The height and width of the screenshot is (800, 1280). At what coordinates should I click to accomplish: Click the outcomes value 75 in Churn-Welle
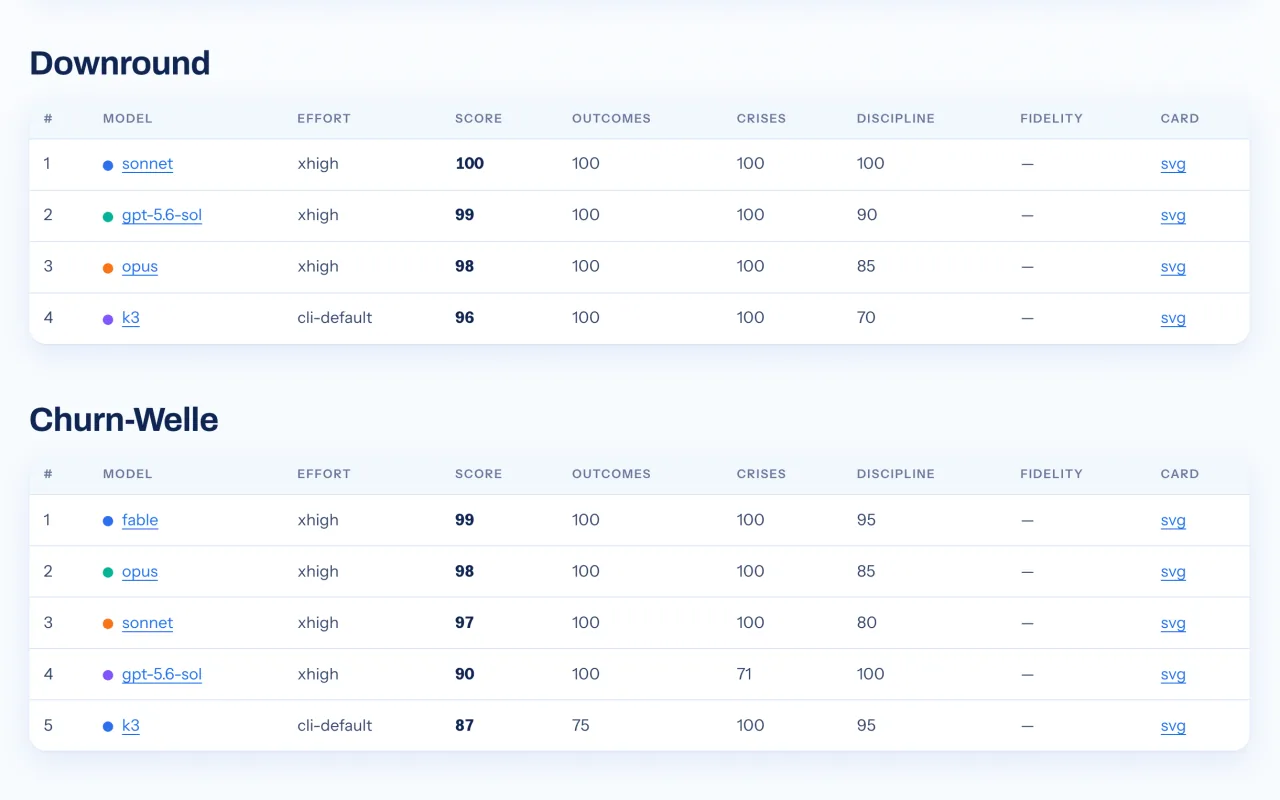[x=581, y=726]
